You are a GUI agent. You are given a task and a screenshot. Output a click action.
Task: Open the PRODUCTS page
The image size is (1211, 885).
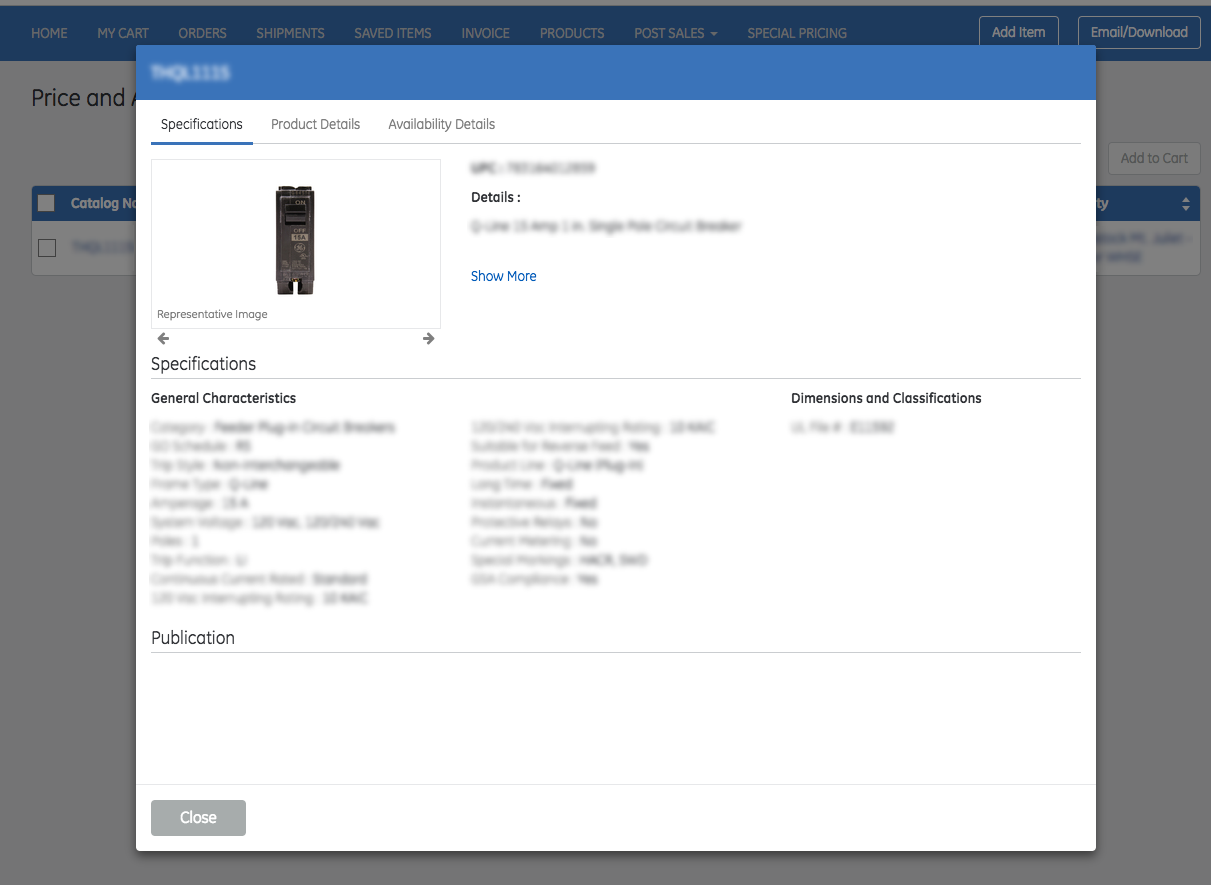[x=572, y=33]
